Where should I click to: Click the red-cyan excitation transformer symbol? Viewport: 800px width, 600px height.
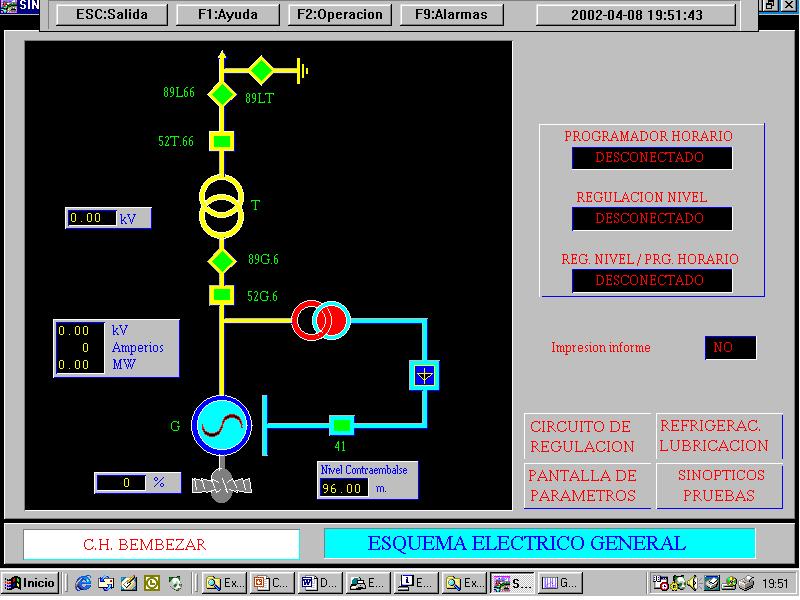pyautogui.click(x=321, y=320)
